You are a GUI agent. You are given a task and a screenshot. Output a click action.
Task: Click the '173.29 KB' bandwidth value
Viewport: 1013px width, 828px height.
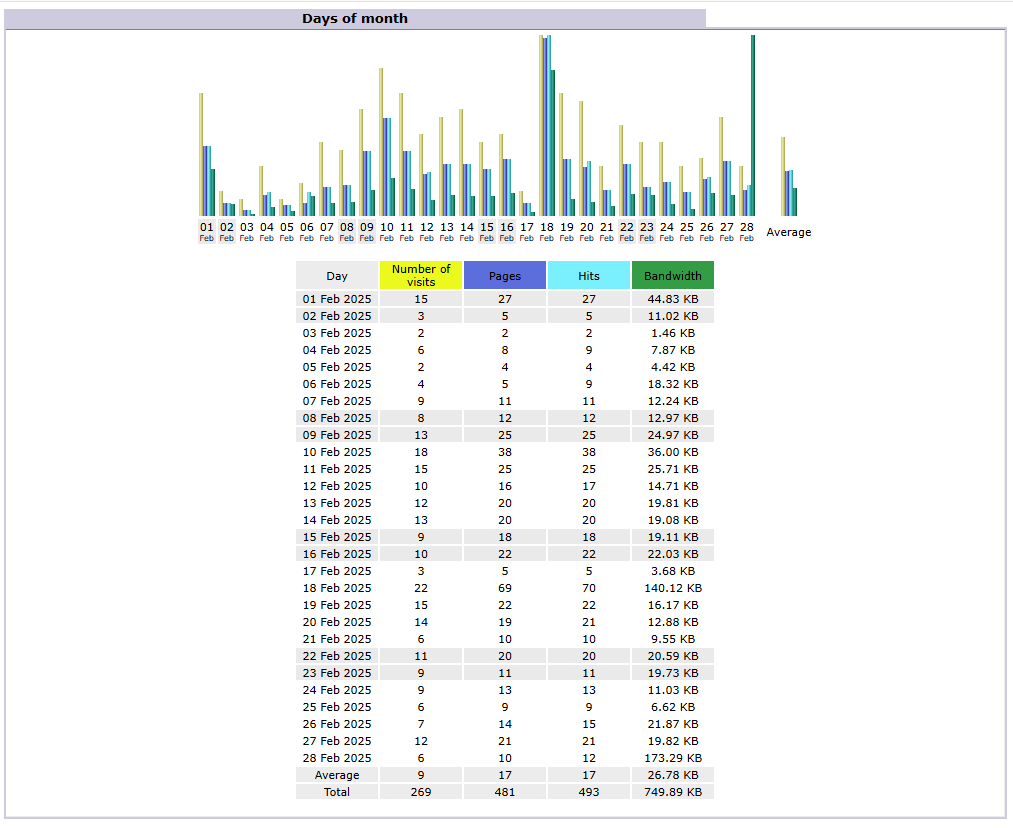(673, 758)
